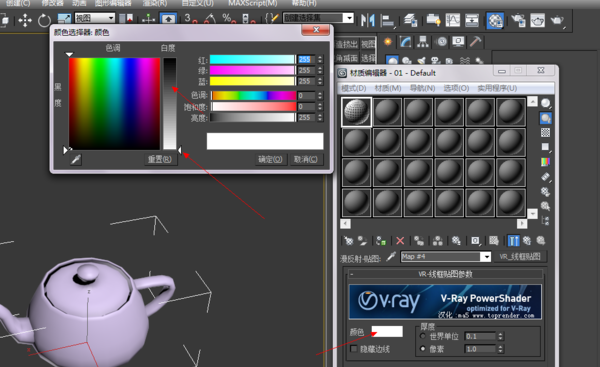Image resolution: width=600 pixels, height=367 pixels.
Task: Click the Mirror tool icon
Action: (368, 20)
